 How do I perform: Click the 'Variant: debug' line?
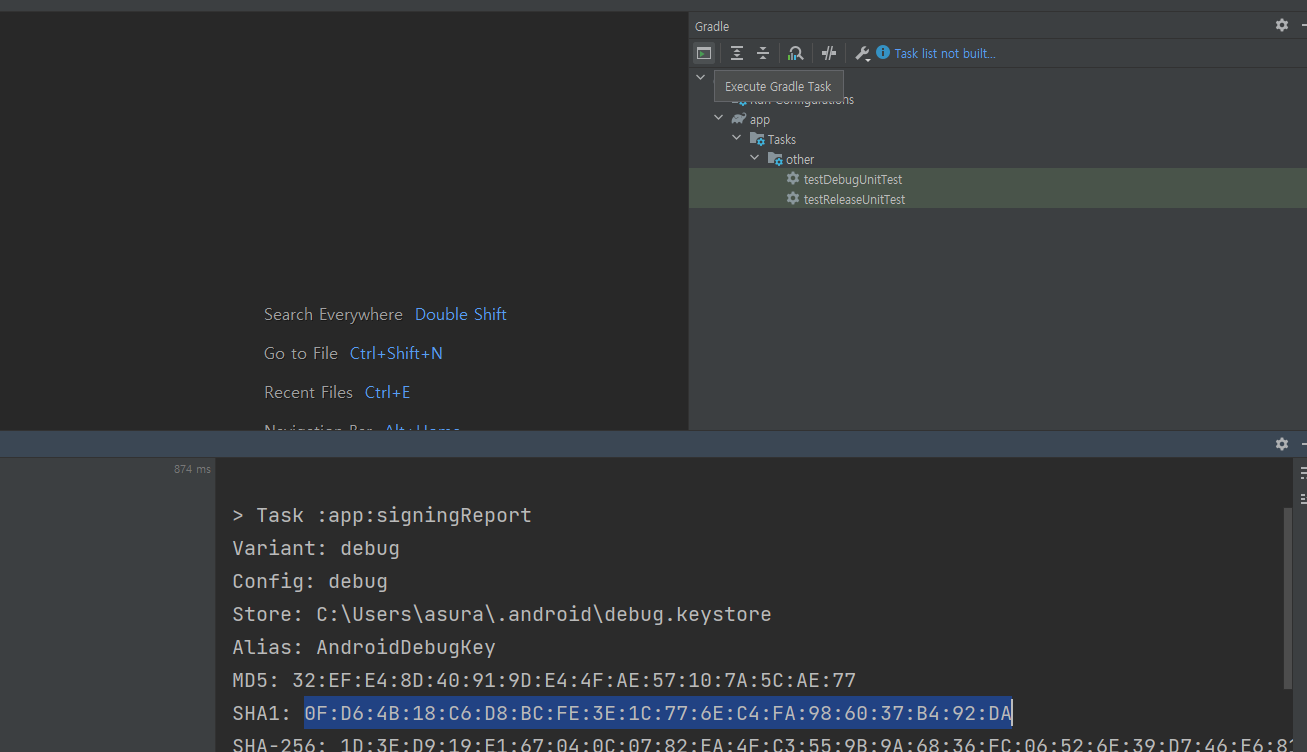(316, 549)
